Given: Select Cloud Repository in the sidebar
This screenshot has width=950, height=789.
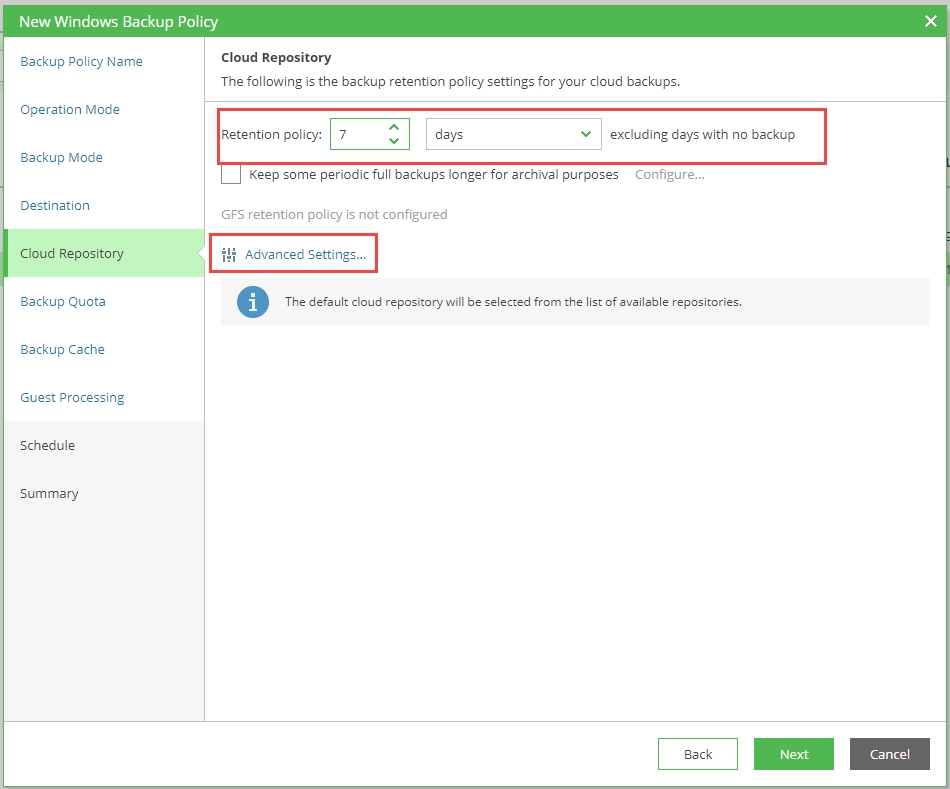Looking at the screenshot, I should [72, 254].
